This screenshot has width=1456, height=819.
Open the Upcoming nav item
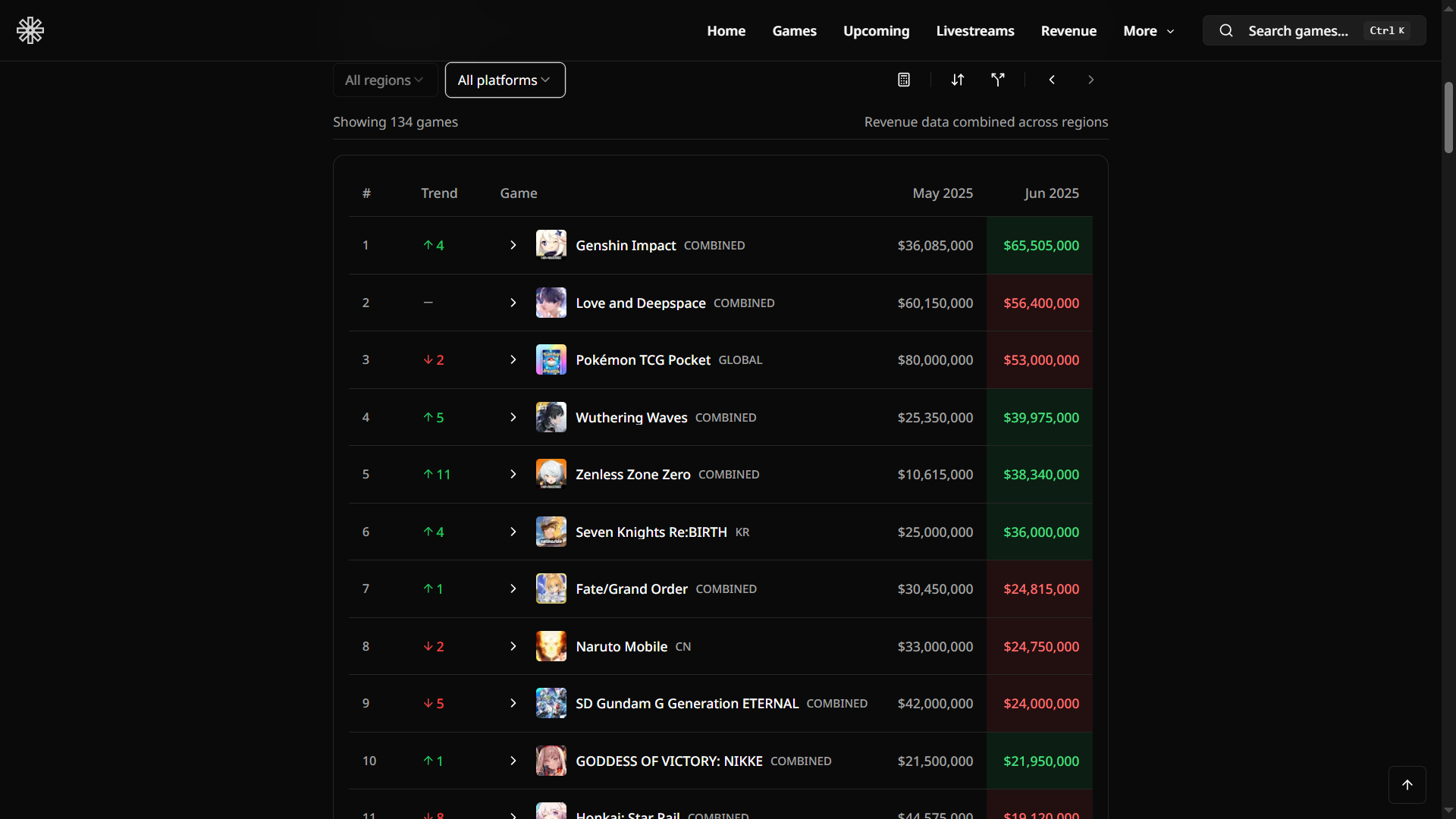coord(876,31)
